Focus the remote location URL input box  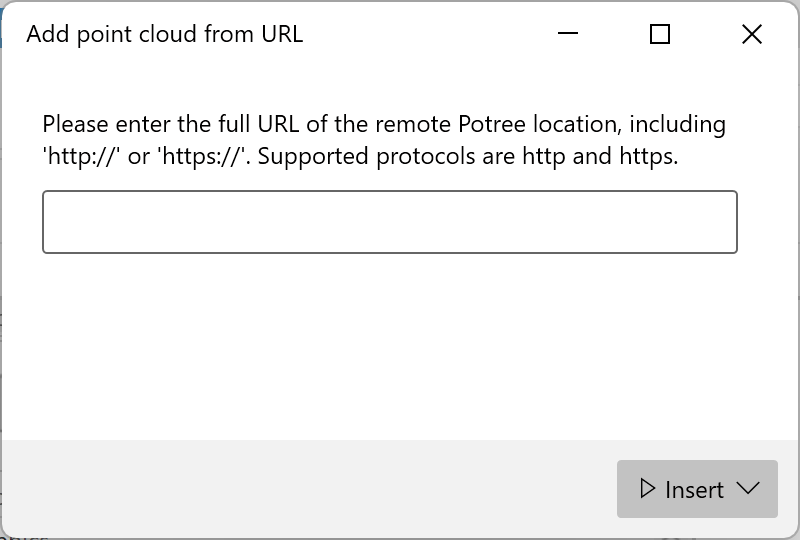389,222
